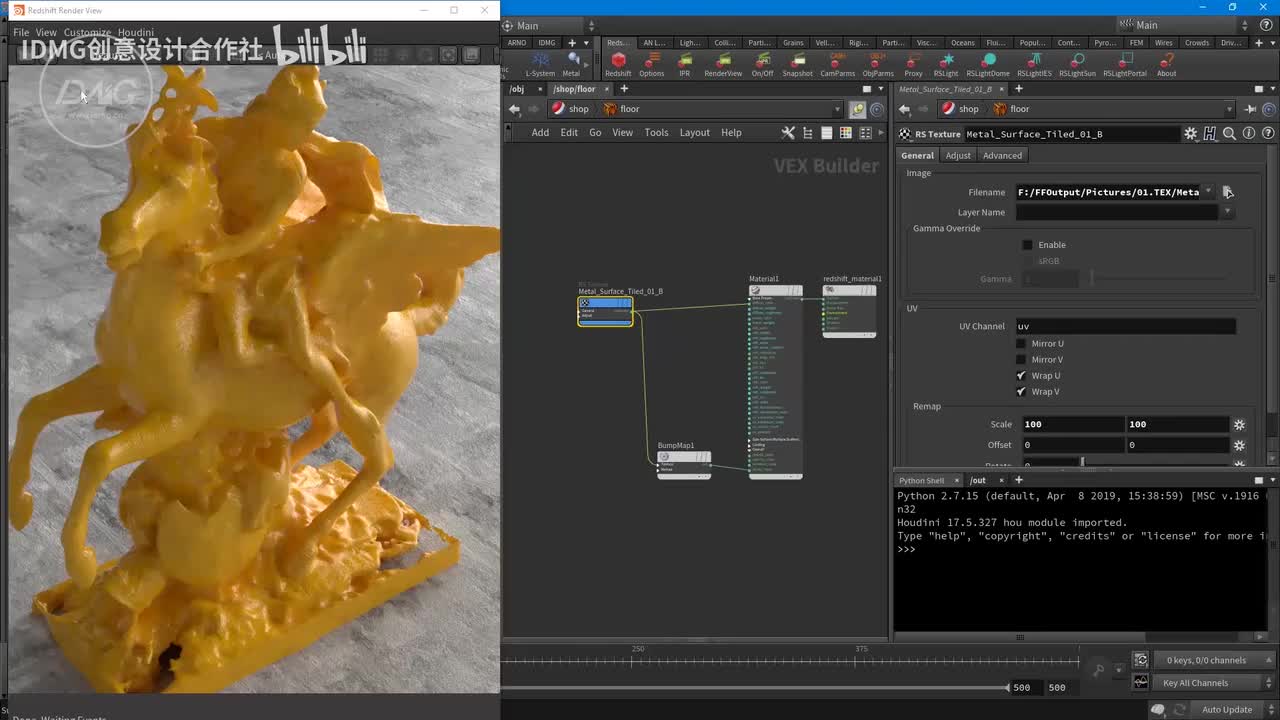Select the Metal_Surface_Tiled_01_B texture node
The image size is (1280, 720).
click(605, 311)
